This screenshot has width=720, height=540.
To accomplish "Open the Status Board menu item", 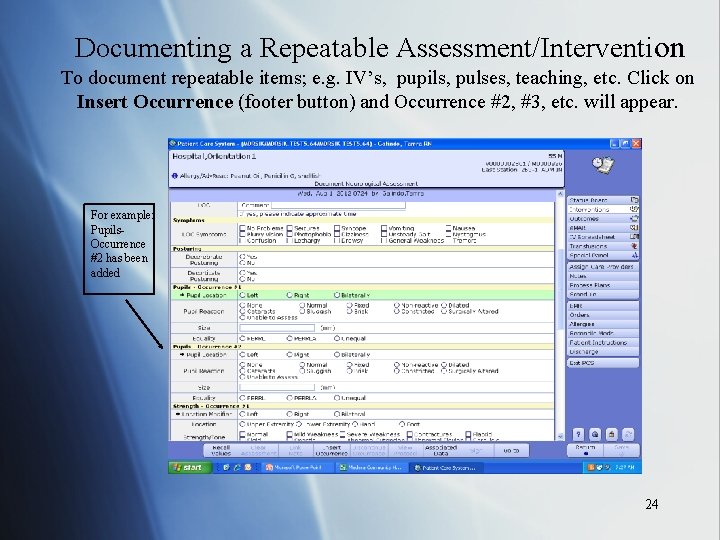I will (x=602, y=200).
